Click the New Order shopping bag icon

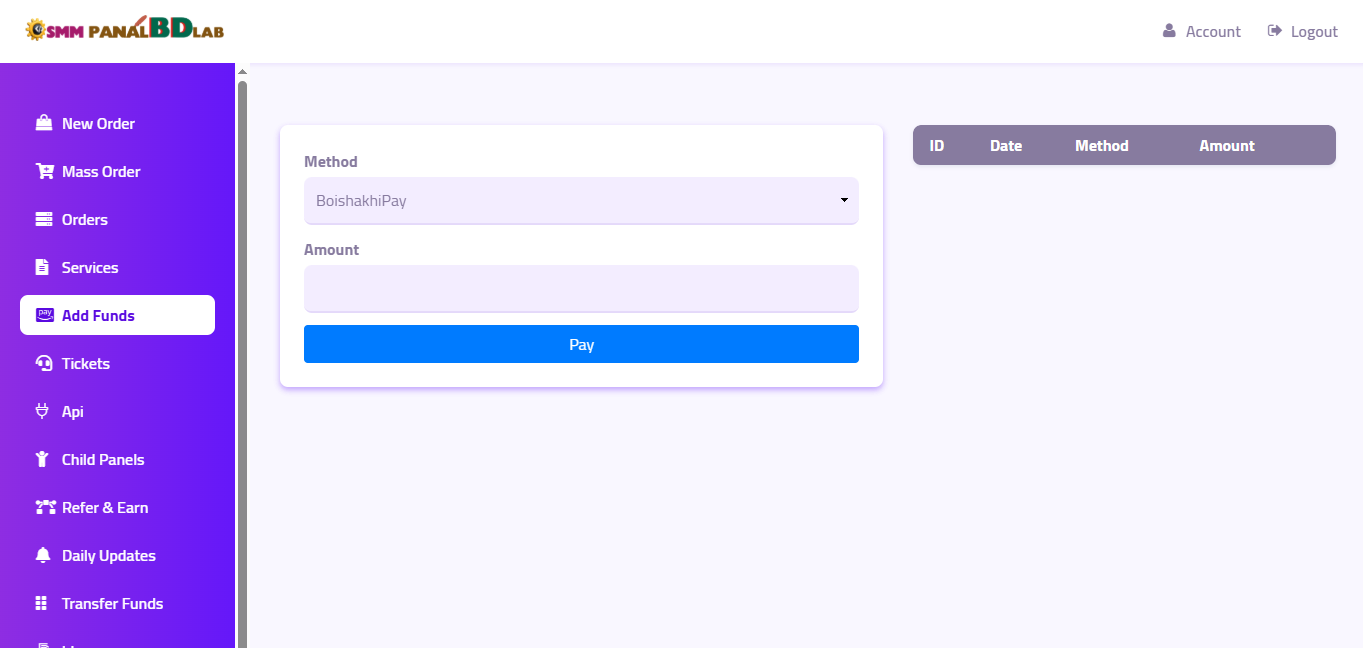tap(43, 123)
